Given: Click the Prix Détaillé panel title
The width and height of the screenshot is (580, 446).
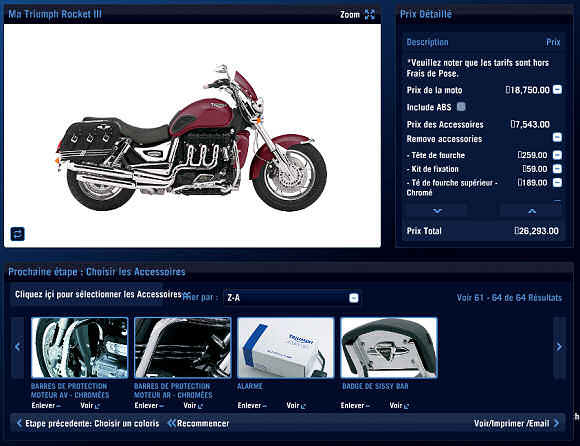Looking at the screenshot, I should [426, 14].
